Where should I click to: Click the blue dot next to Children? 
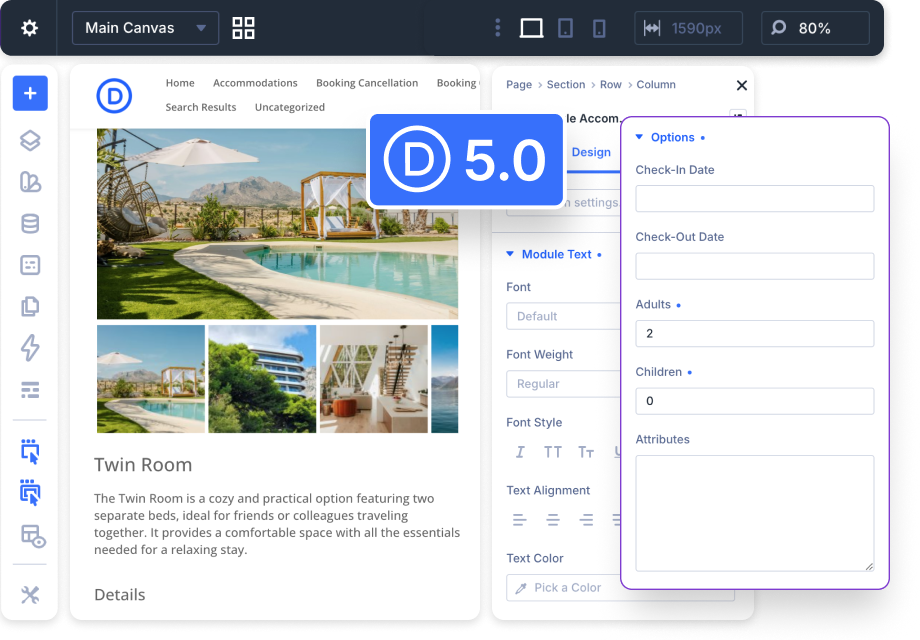click(689, 373)
